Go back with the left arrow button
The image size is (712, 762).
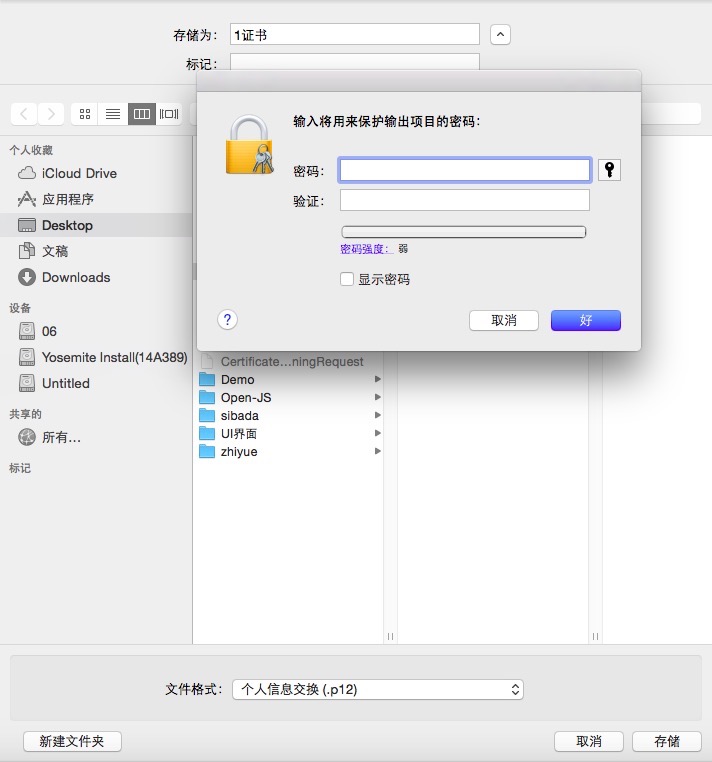point(25,114)
